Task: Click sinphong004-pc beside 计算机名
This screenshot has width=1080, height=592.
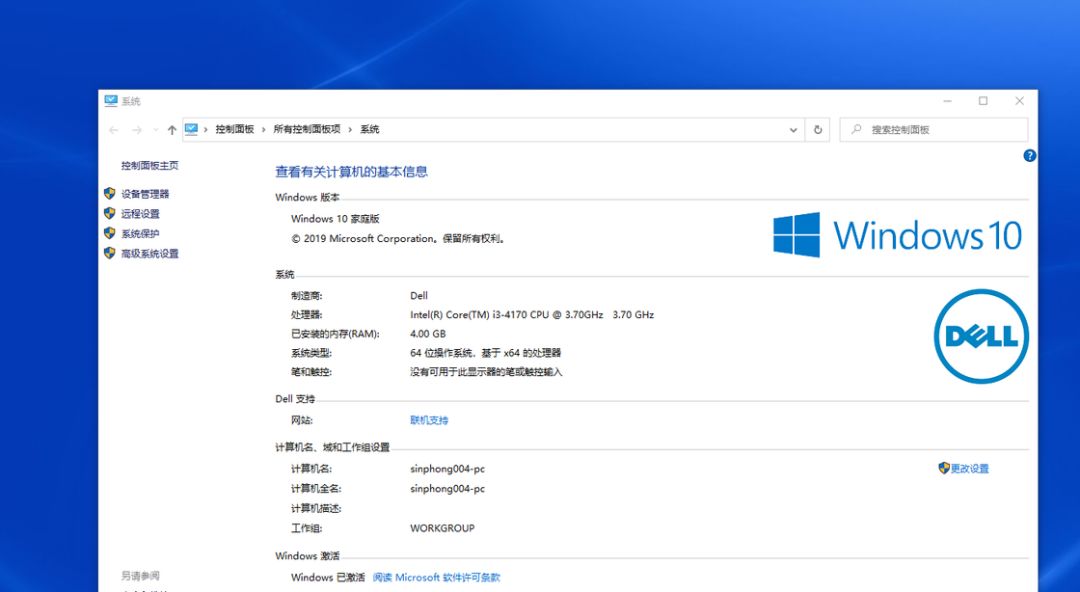Action: (x=448, y=469)
